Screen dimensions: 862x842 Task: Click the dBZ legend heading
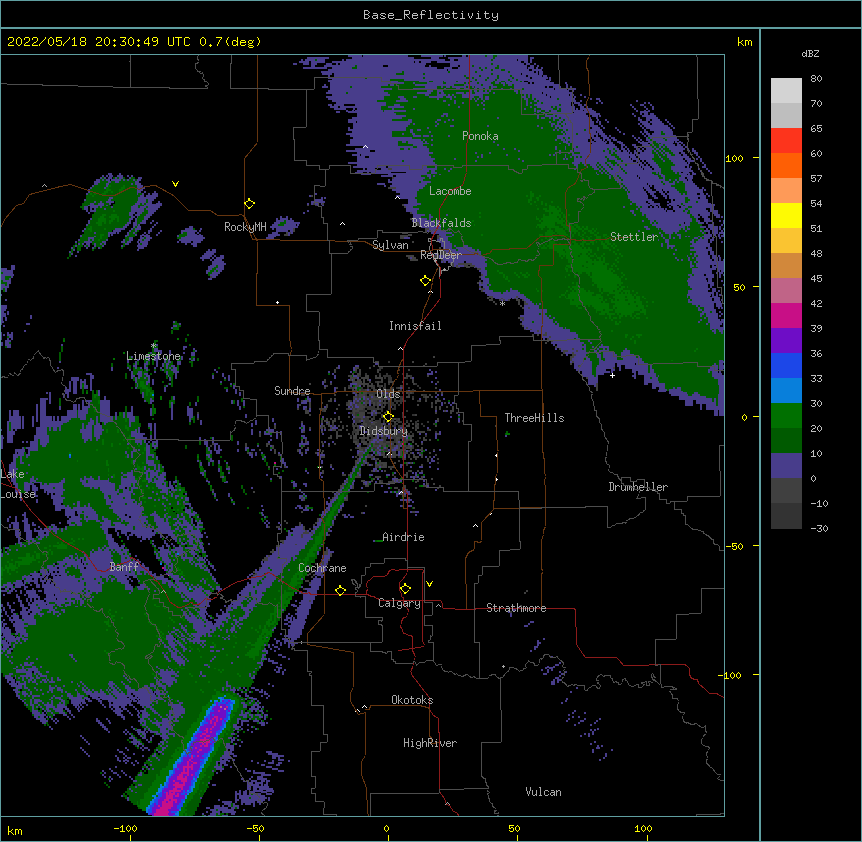[810, 53]
